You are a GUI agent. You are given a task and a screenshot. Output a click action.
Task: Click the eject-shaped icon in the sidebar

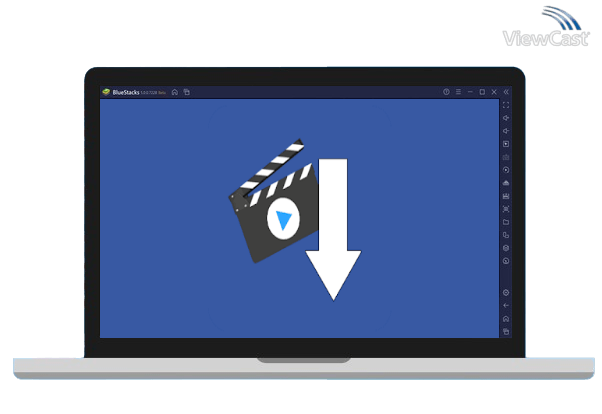506,183
